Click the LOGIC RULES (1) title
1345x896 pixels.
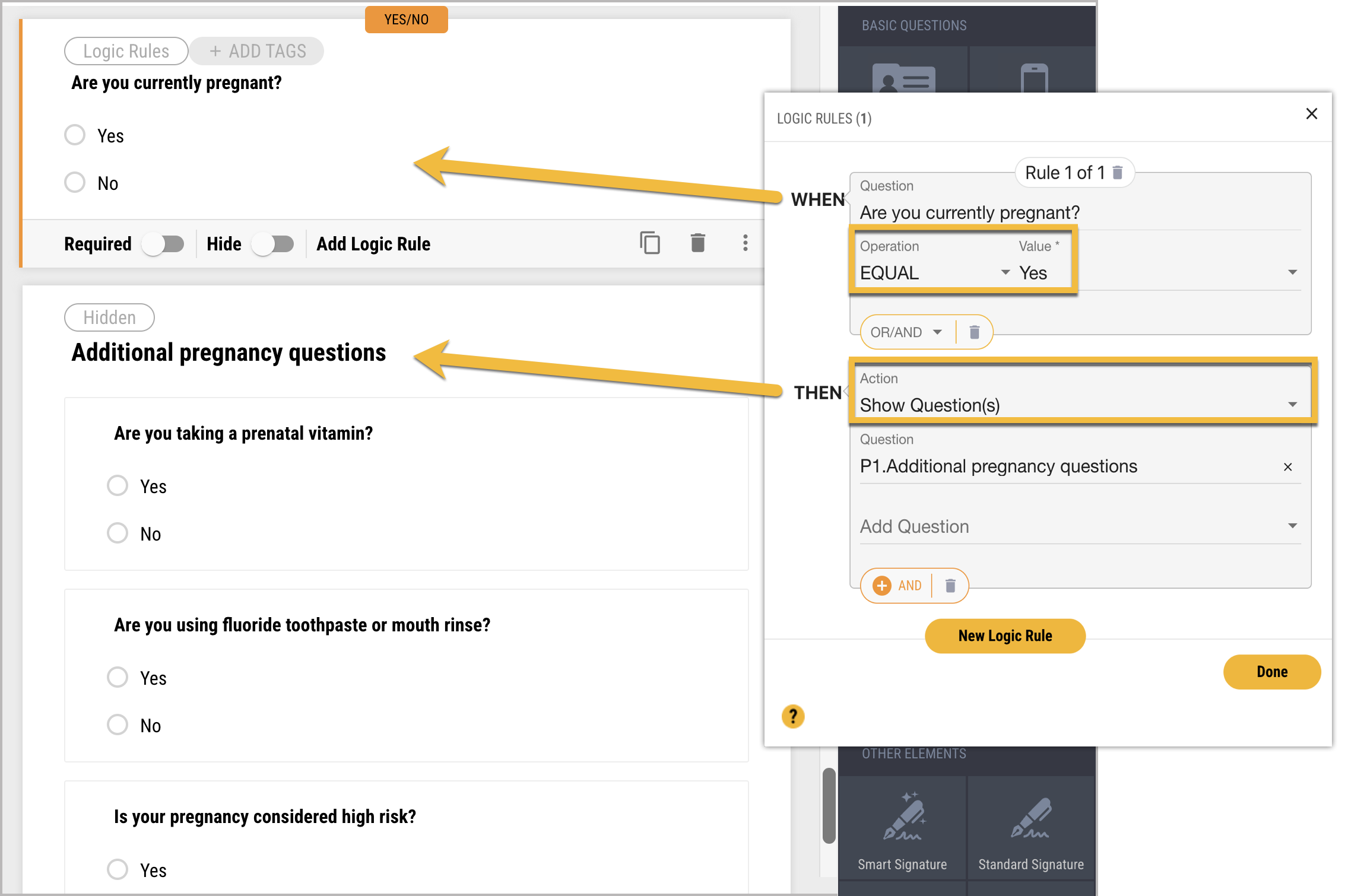click(824, 119)
